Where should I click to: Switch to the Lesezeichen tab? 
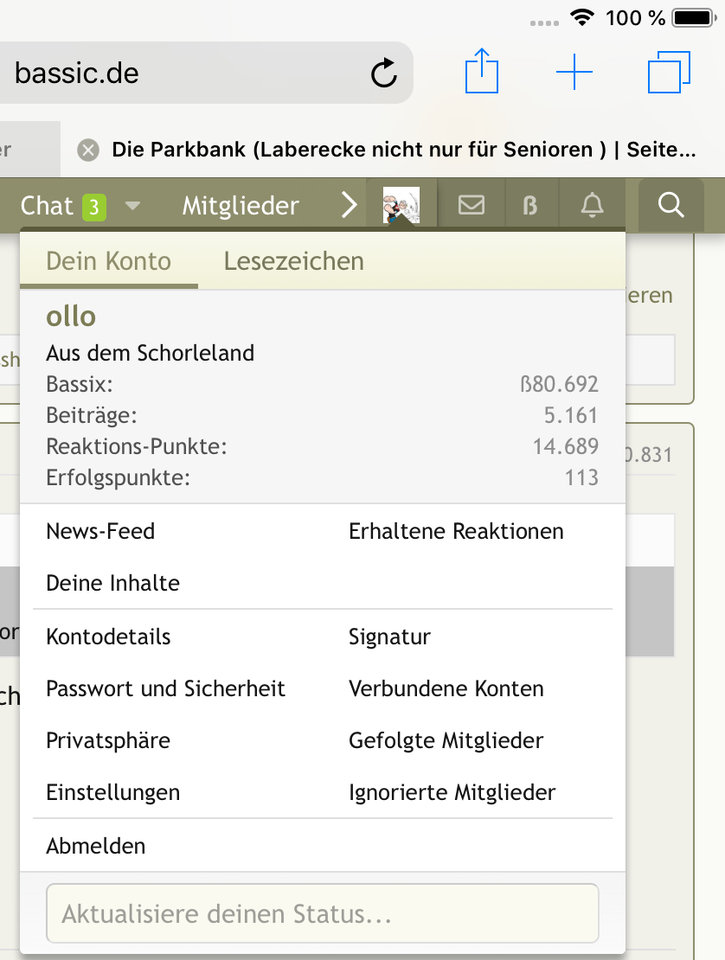click(x=293, y=262)
